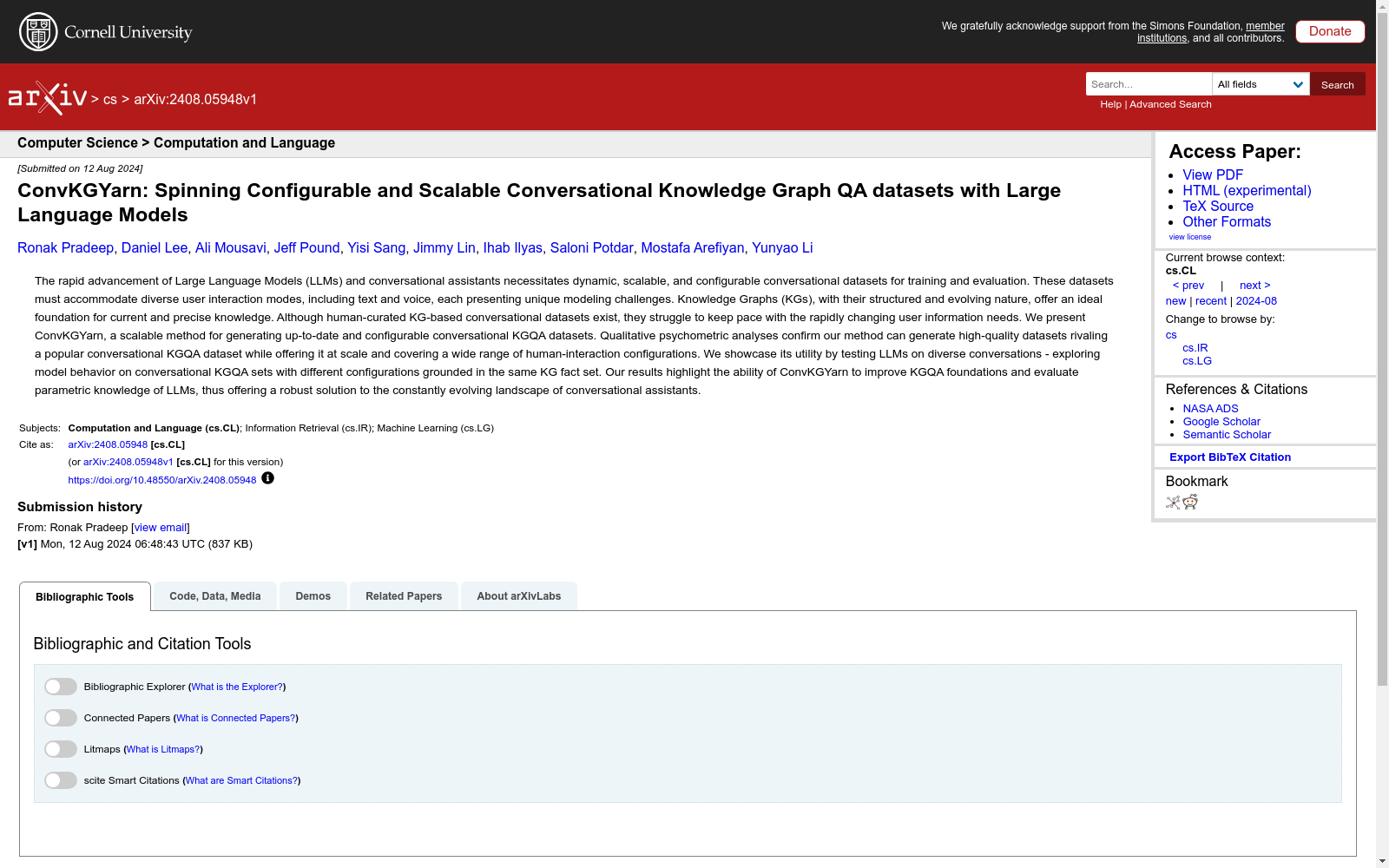Open author Ronak Pradeep link
This screenshot has height=868, width=1389.
65,248
